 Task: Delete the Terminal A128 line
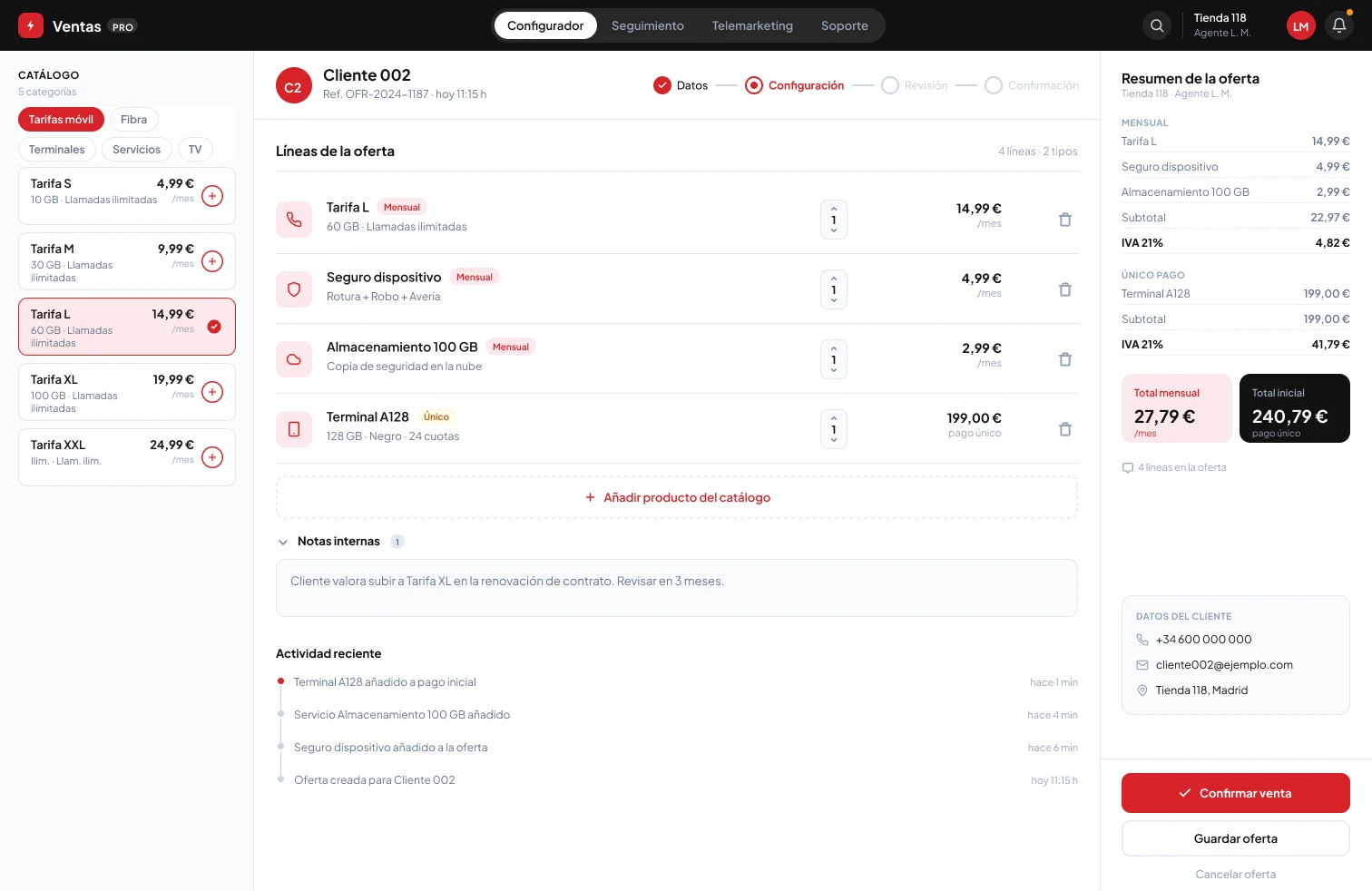point(1065,429)
